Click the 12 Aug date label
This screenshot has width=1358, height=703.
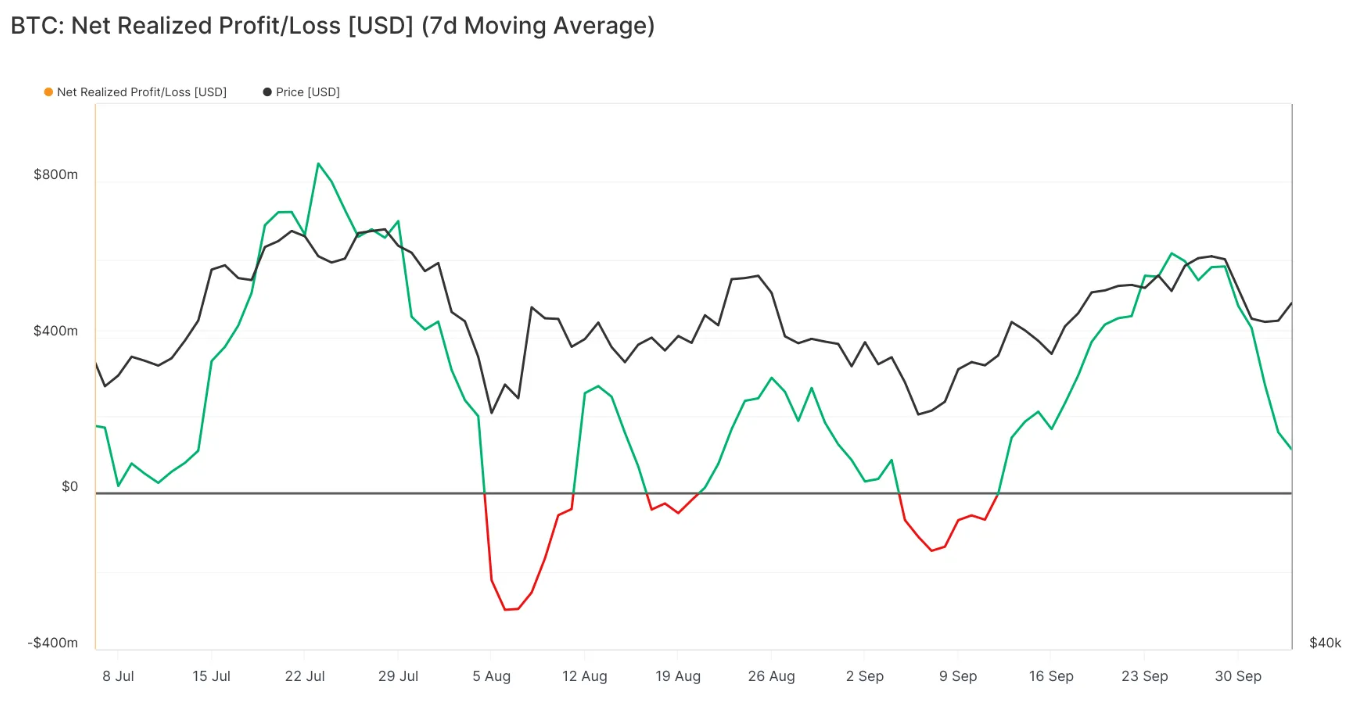tap(585, 677)
